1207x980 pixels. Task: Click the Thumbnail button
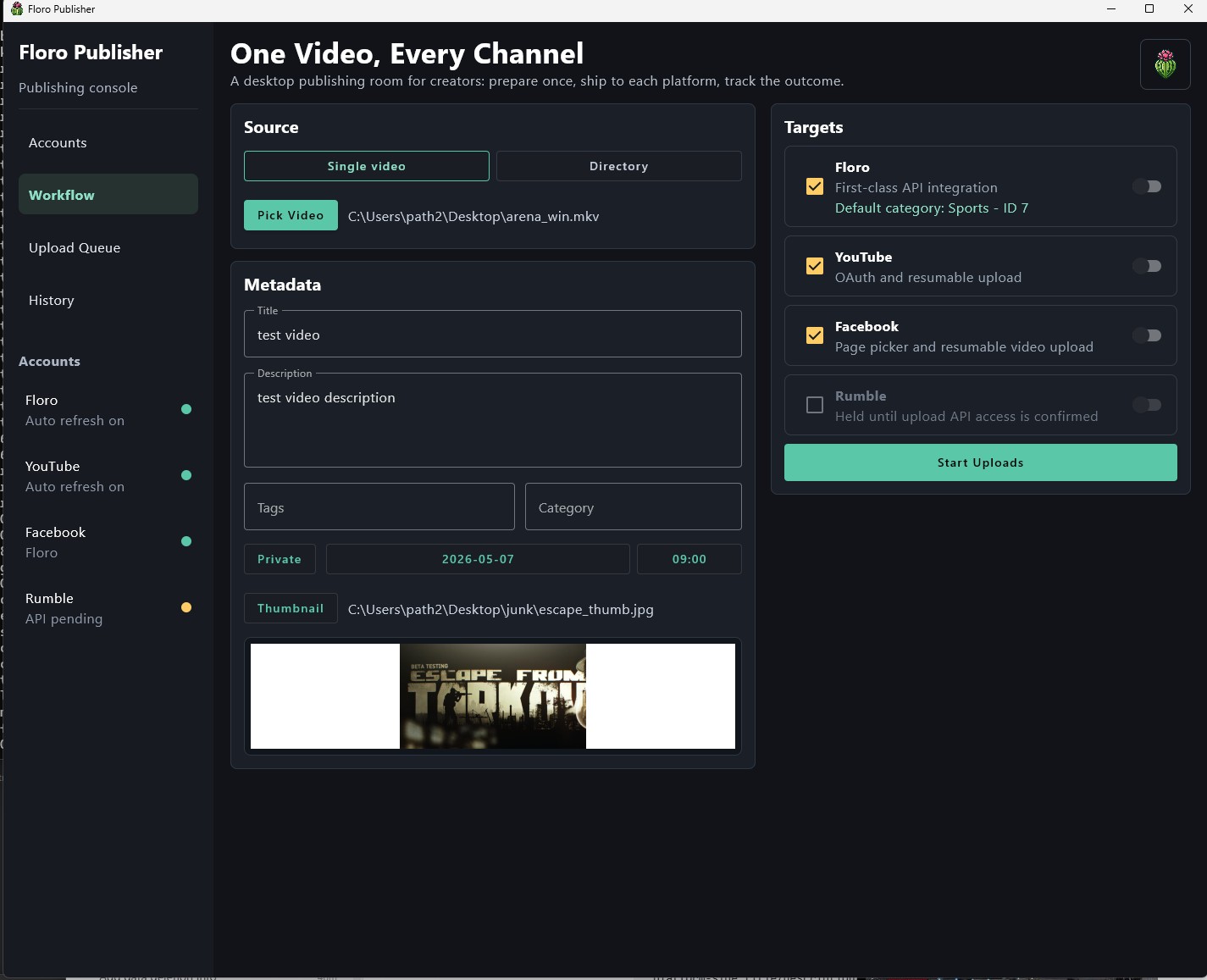[x=291, y=608]
